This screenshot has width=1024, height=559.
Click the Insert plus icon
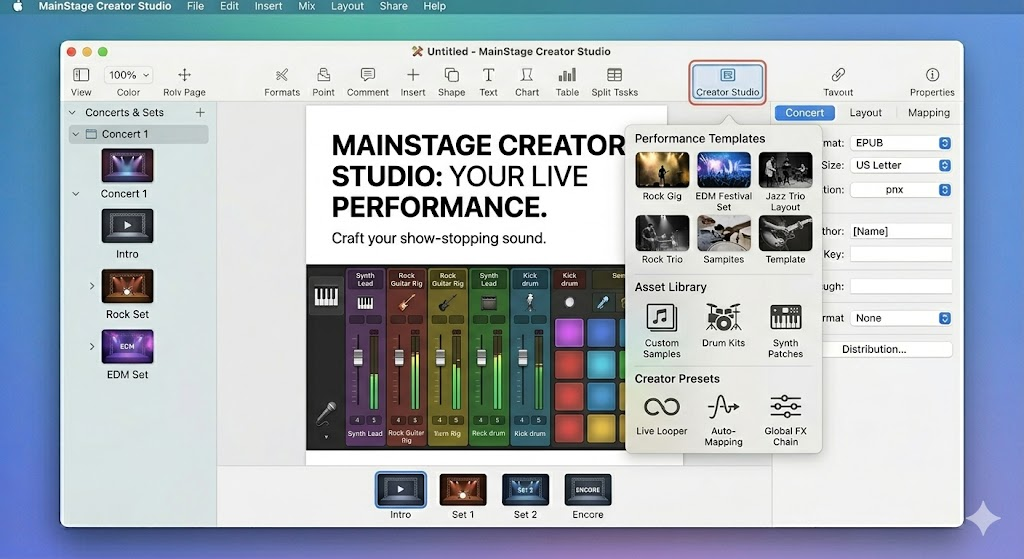[x=413, y=74]
